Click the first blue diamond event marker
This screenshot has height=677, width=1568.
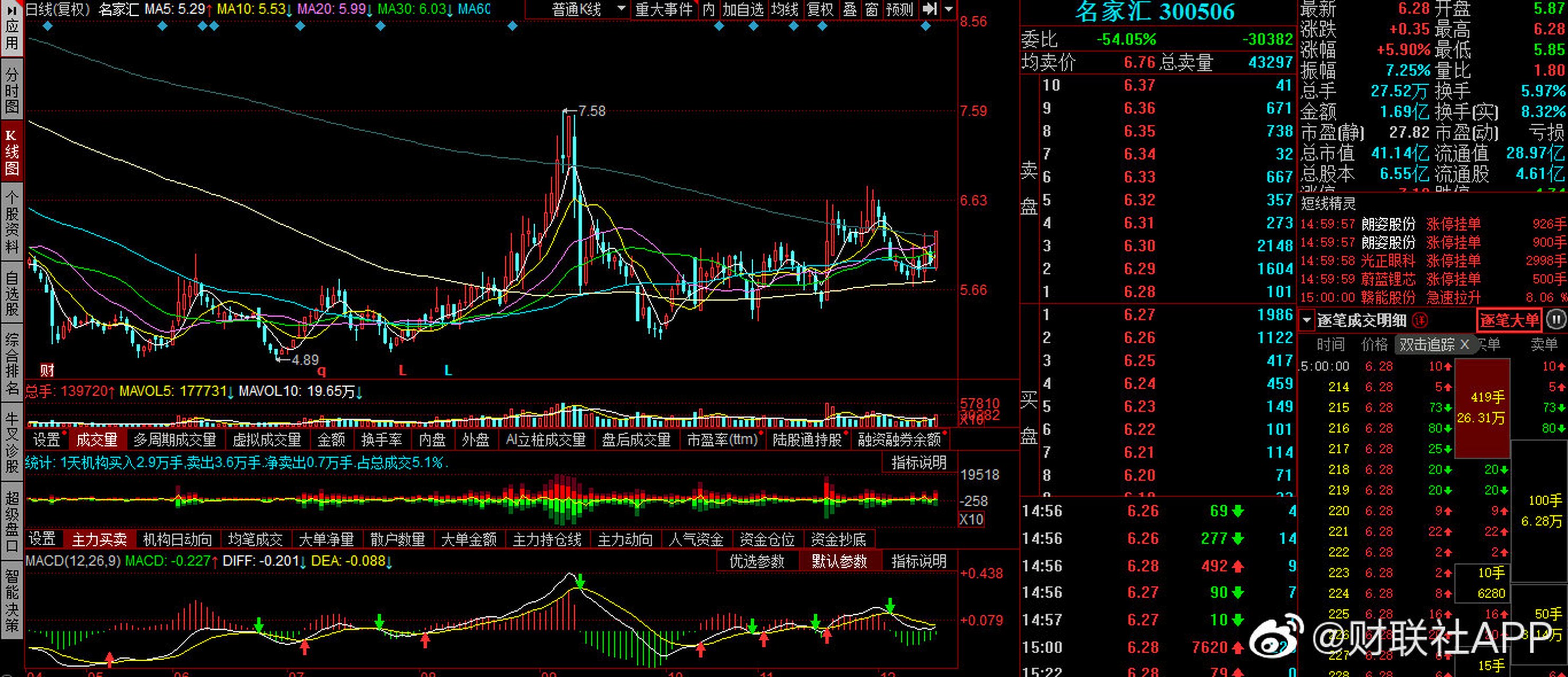coord(49,26)
